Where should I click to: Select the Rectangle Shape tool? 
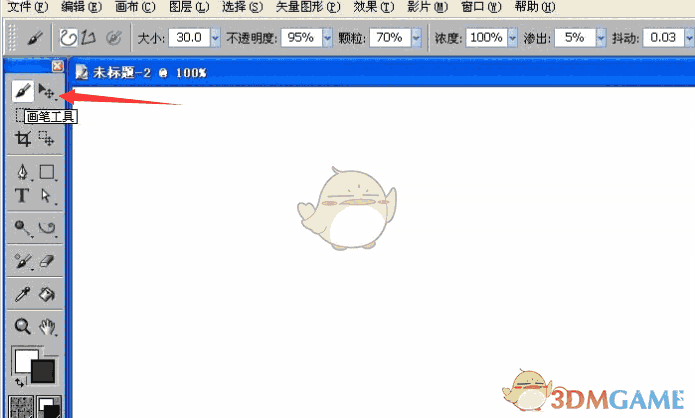click(47, 172)
